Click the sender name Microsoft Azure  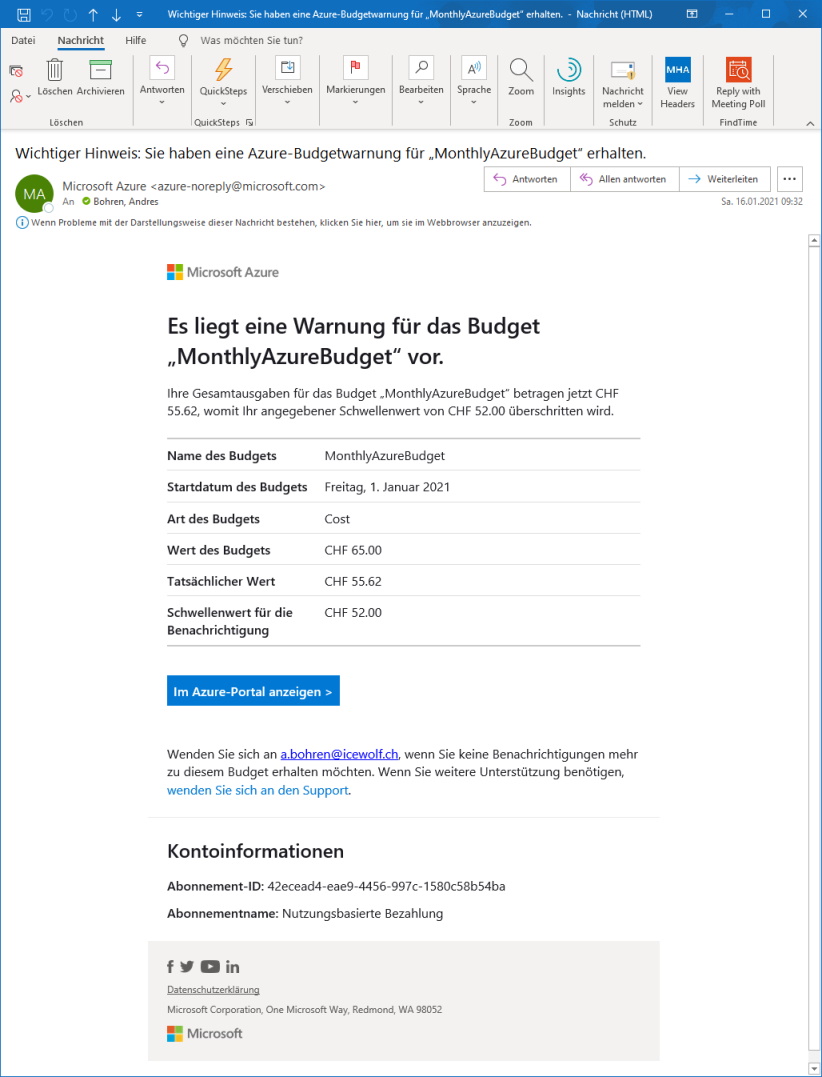[x=104, y=186]
